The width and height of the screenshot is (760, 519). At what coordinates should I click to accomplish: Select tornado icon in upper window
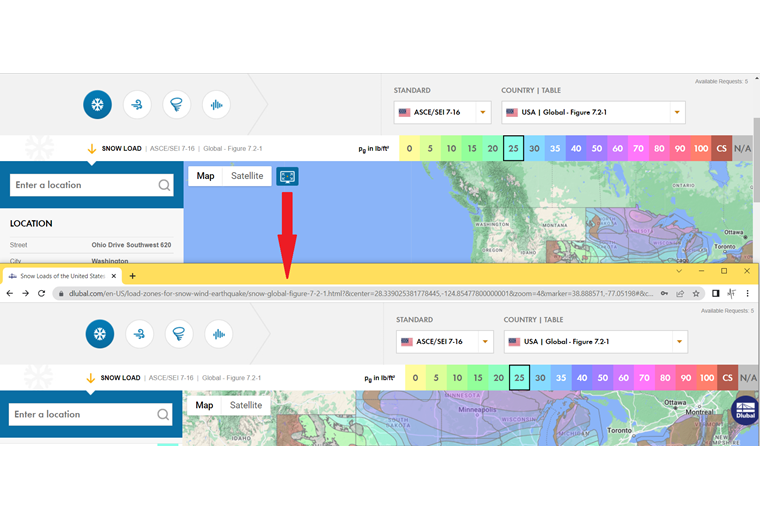click(176, 105)
